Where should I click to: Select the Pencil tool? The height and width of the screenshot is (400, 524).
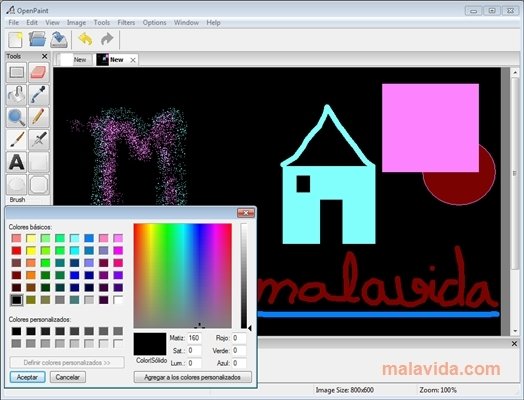click(x=39, y=117)
